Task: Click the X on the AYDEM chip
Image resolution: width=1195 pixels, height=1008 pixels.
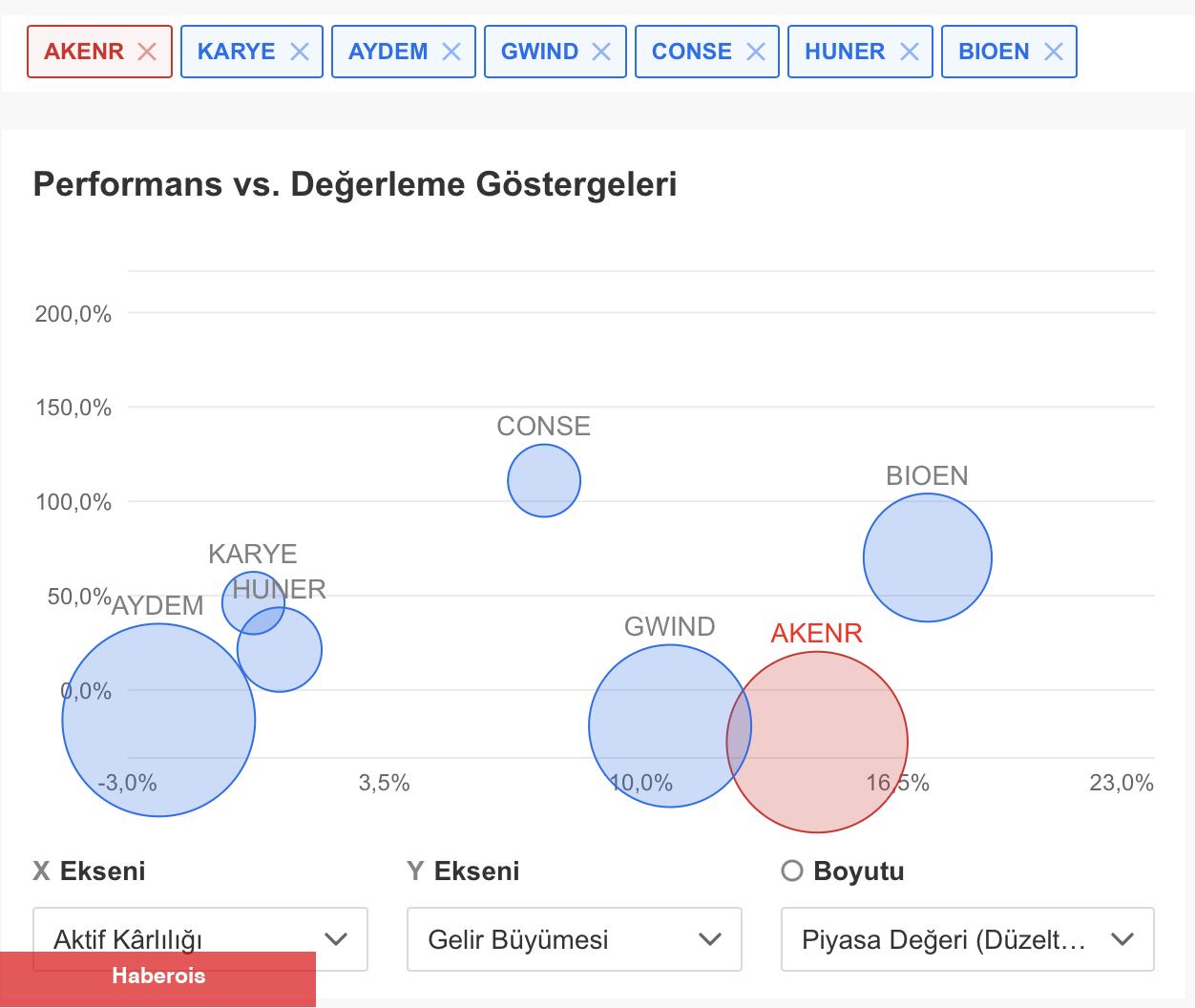Action: pyautogui.click(x=451, y=52)
